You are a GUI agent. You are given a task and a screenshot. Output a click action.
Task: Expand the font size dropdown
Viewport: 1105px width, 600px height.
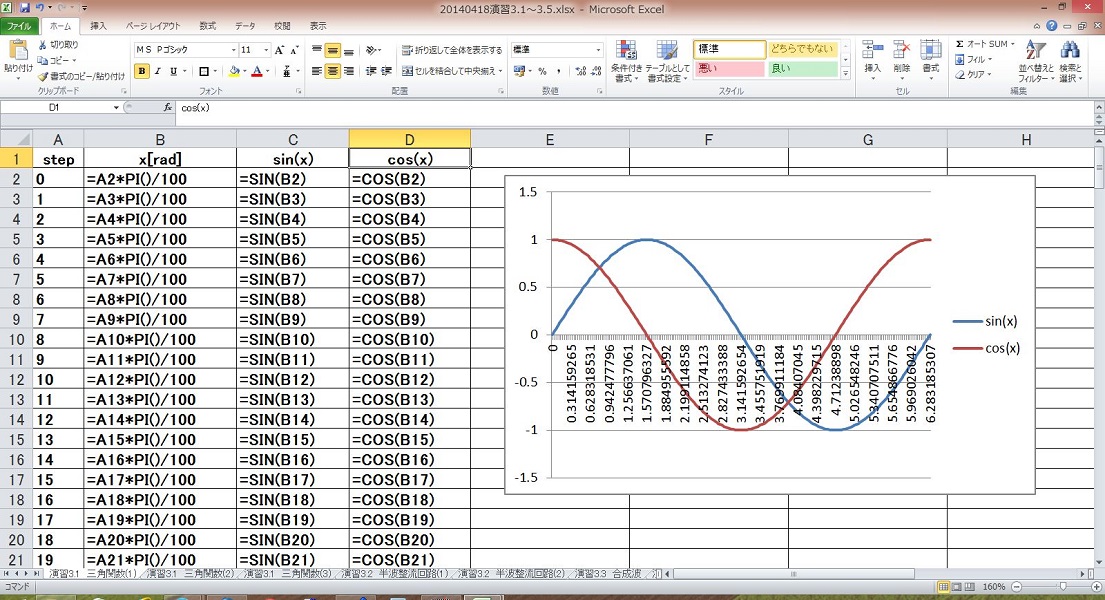coord(264,50)
